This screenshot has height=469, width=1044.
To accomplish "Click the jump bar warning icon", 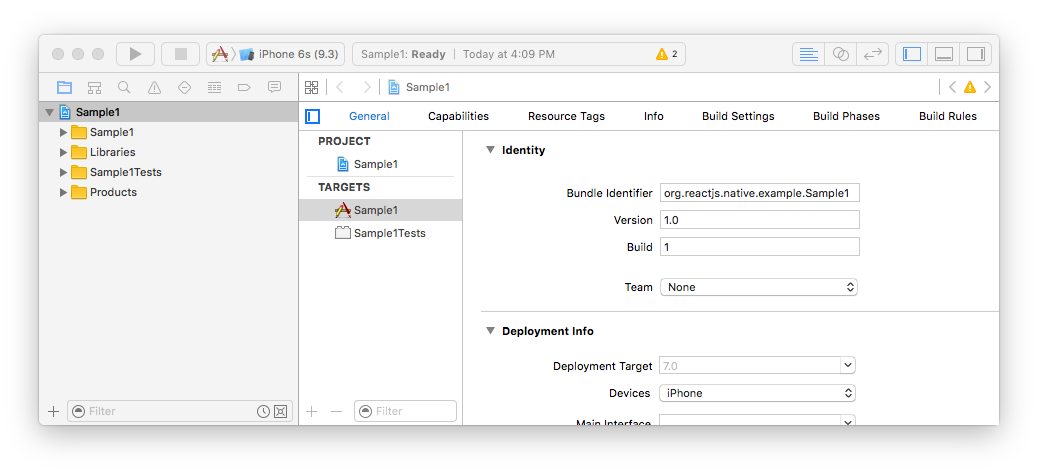I will point(970,87).
